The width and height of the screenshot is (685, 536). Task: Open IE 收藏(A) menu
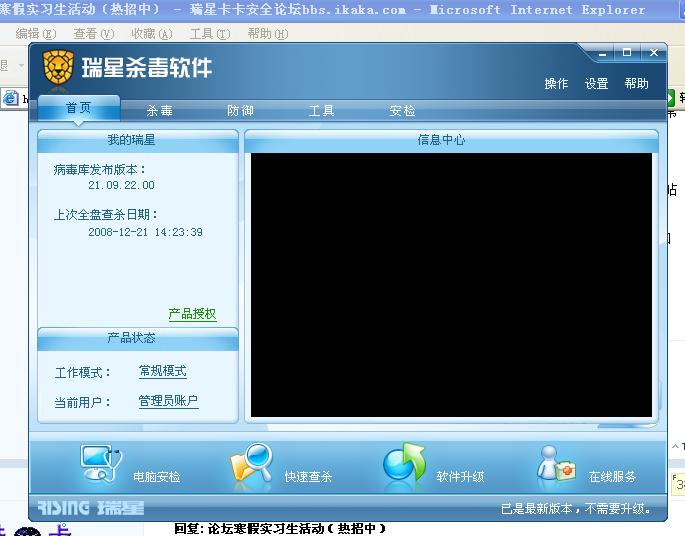[152, 34]
